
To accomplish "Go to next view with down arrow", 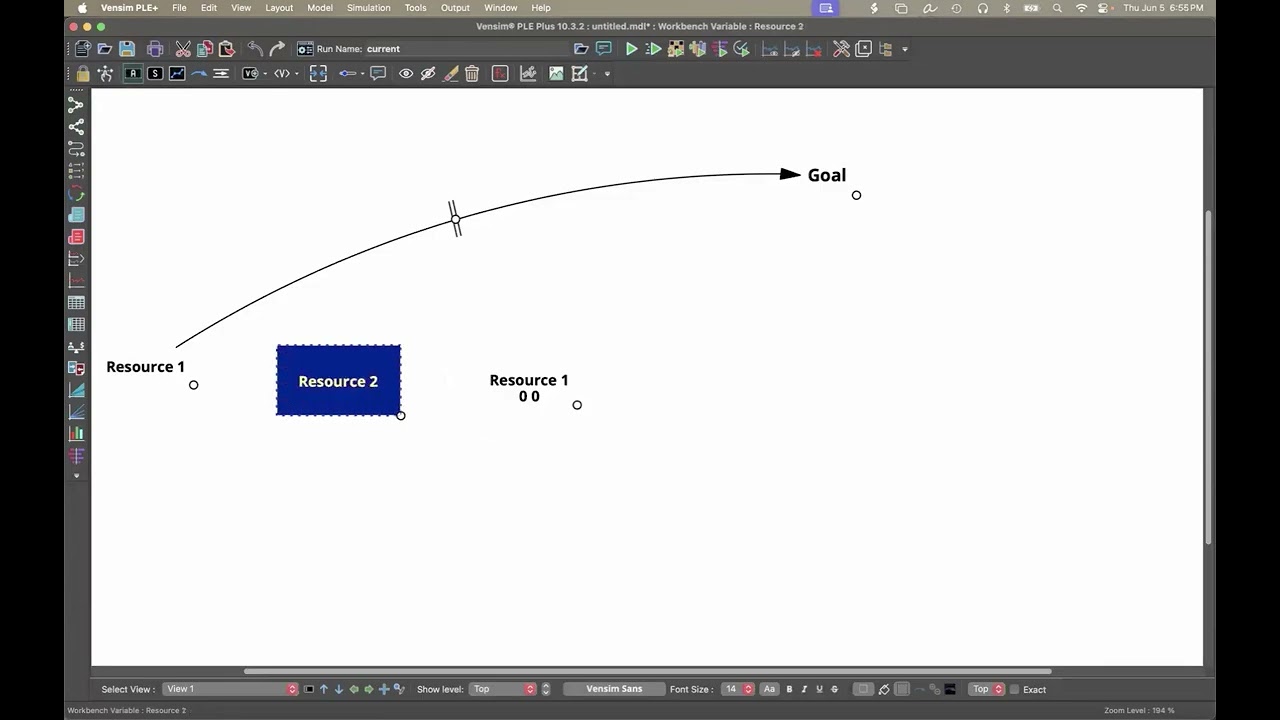I will coord(338,689).
